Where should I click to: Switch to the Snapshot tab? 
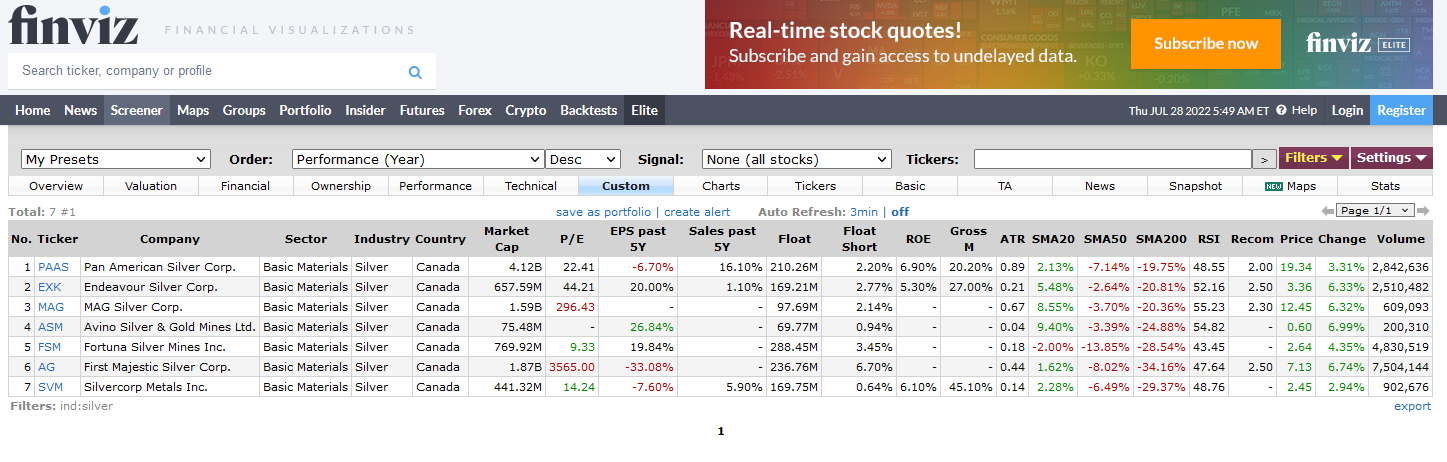coord(1196,186)
